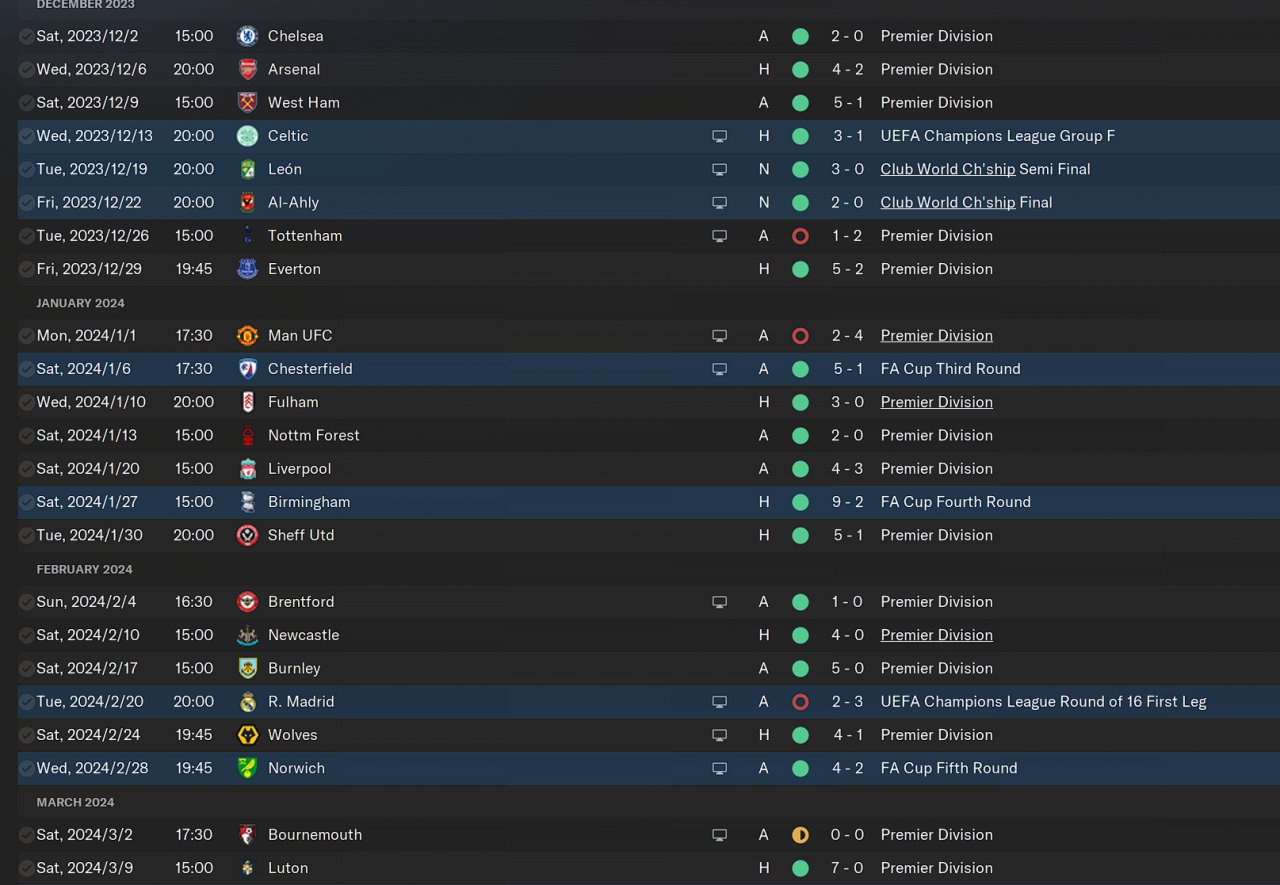Click the R. Madrid club crest
The height and width of the screenshot is (885, 1280).
coord(247,702)
